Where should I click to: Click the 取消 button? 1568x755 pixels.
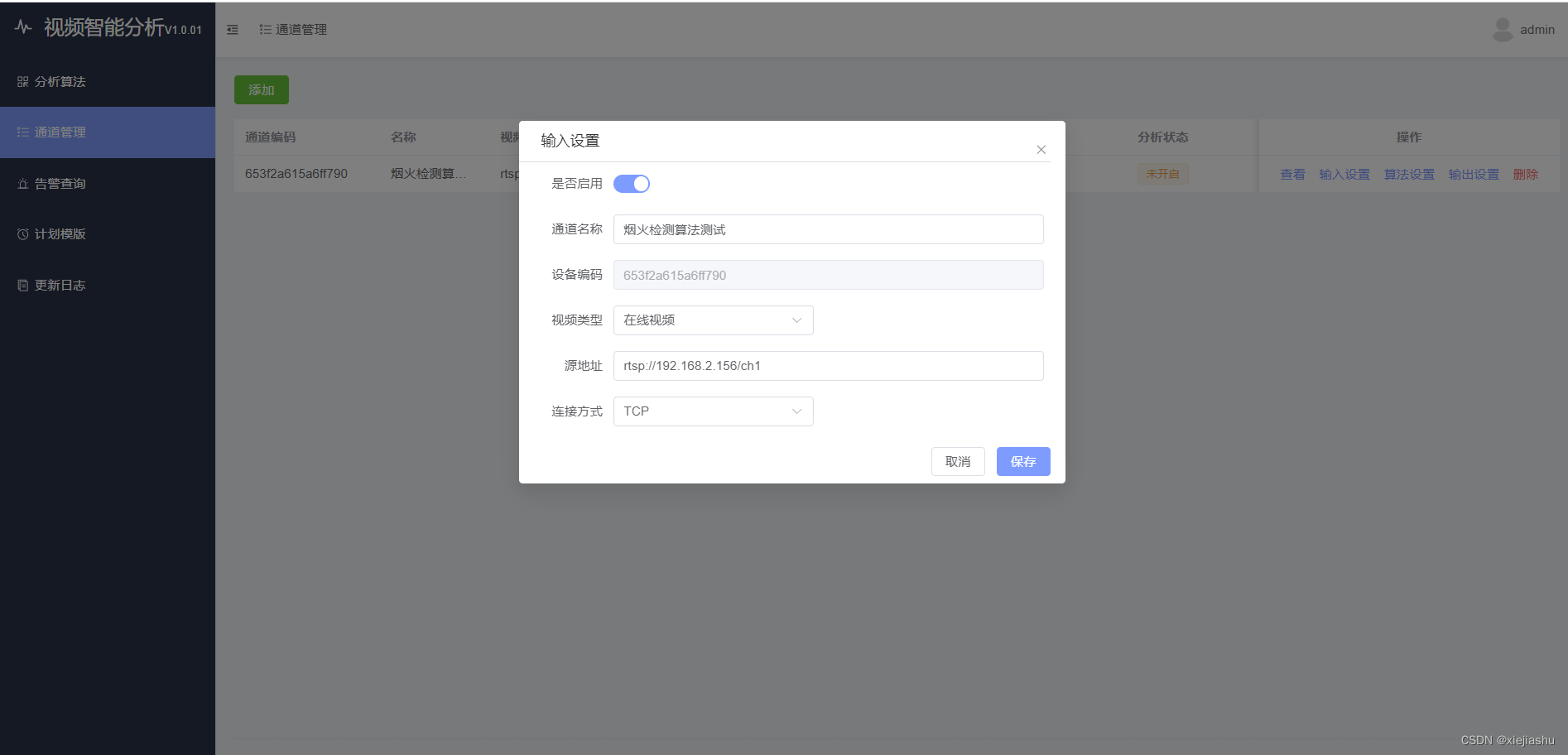point(958,462)
